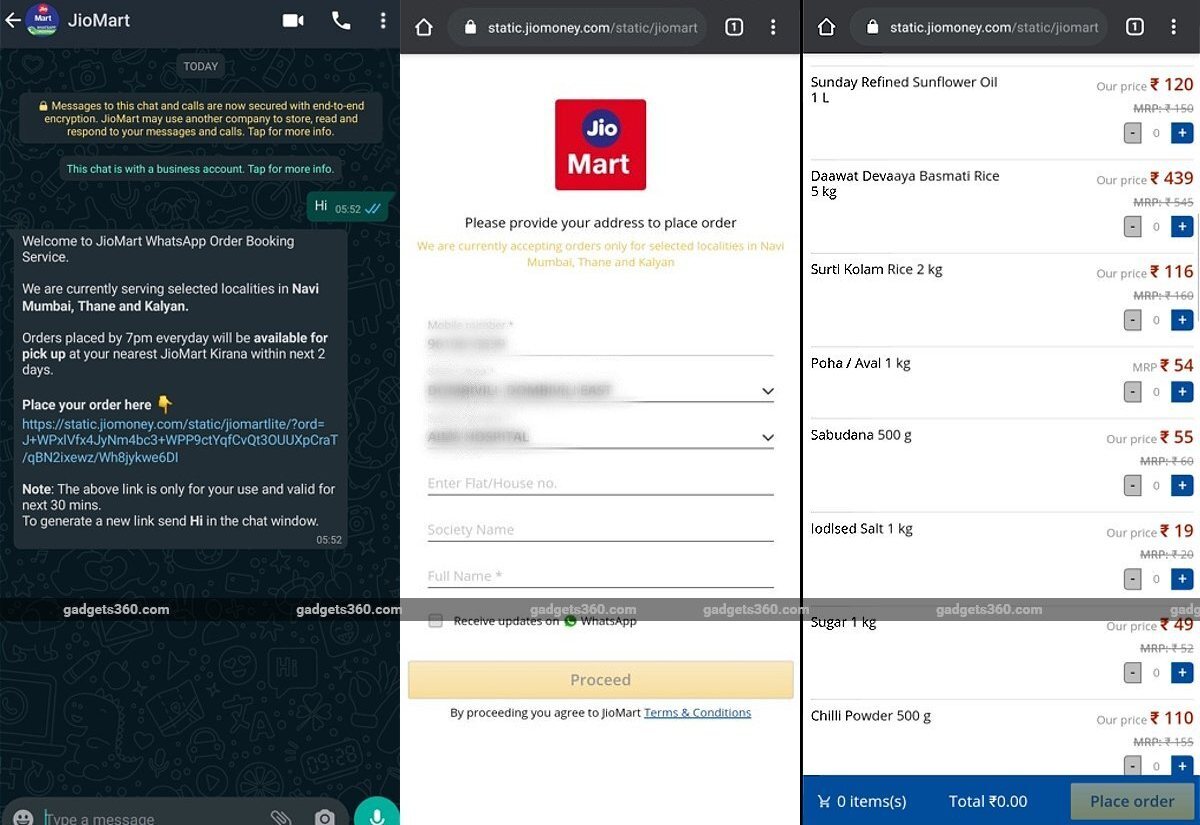The width and height of the screenshot is (1200, 825).
Task: Open the WhatsApp chat options menu
Action: point(383,19)
